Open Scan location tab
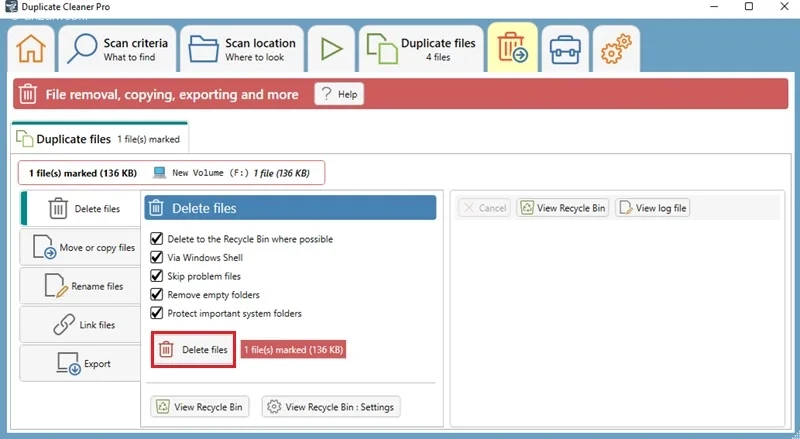The image size is (800, 439). (242, 49)
